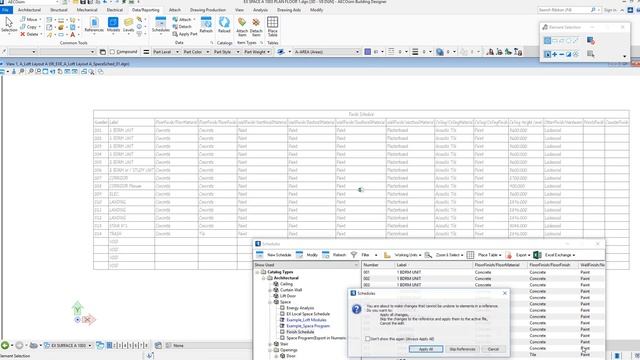Switch to the Mechanical ribbon tab
640x360 pixels.
click(87, 10)
